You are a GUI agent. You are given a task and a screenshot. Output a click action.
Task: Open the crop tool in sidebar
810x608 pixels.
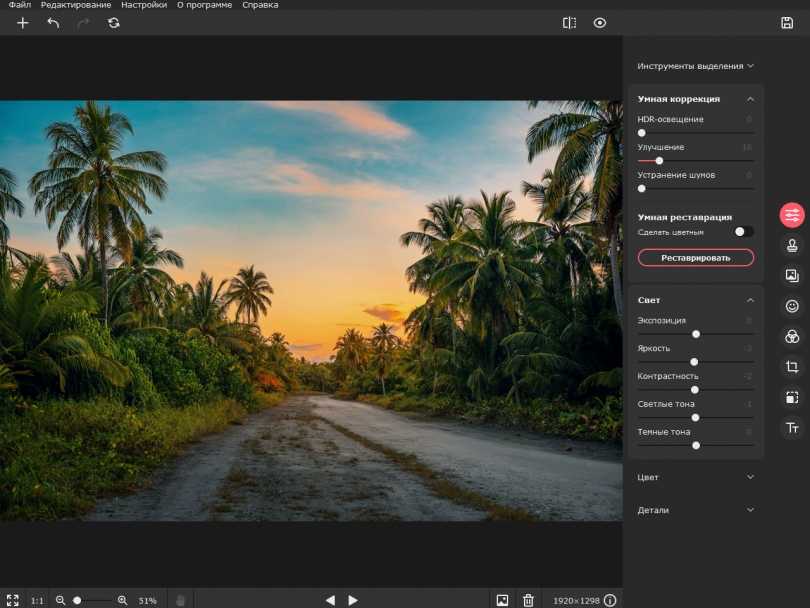coord(792,367)
